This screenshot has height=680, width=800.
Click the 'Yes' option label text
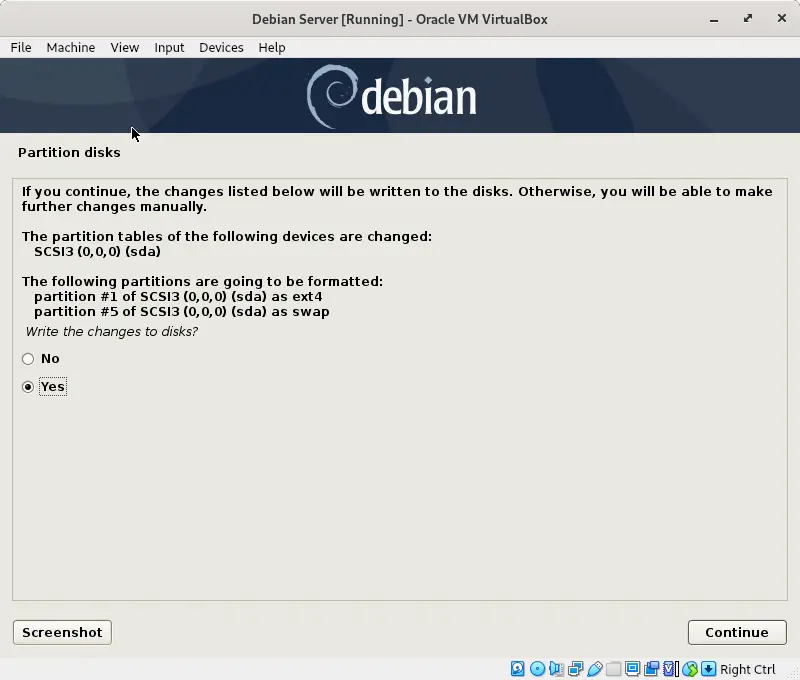(x=53, y=387)
